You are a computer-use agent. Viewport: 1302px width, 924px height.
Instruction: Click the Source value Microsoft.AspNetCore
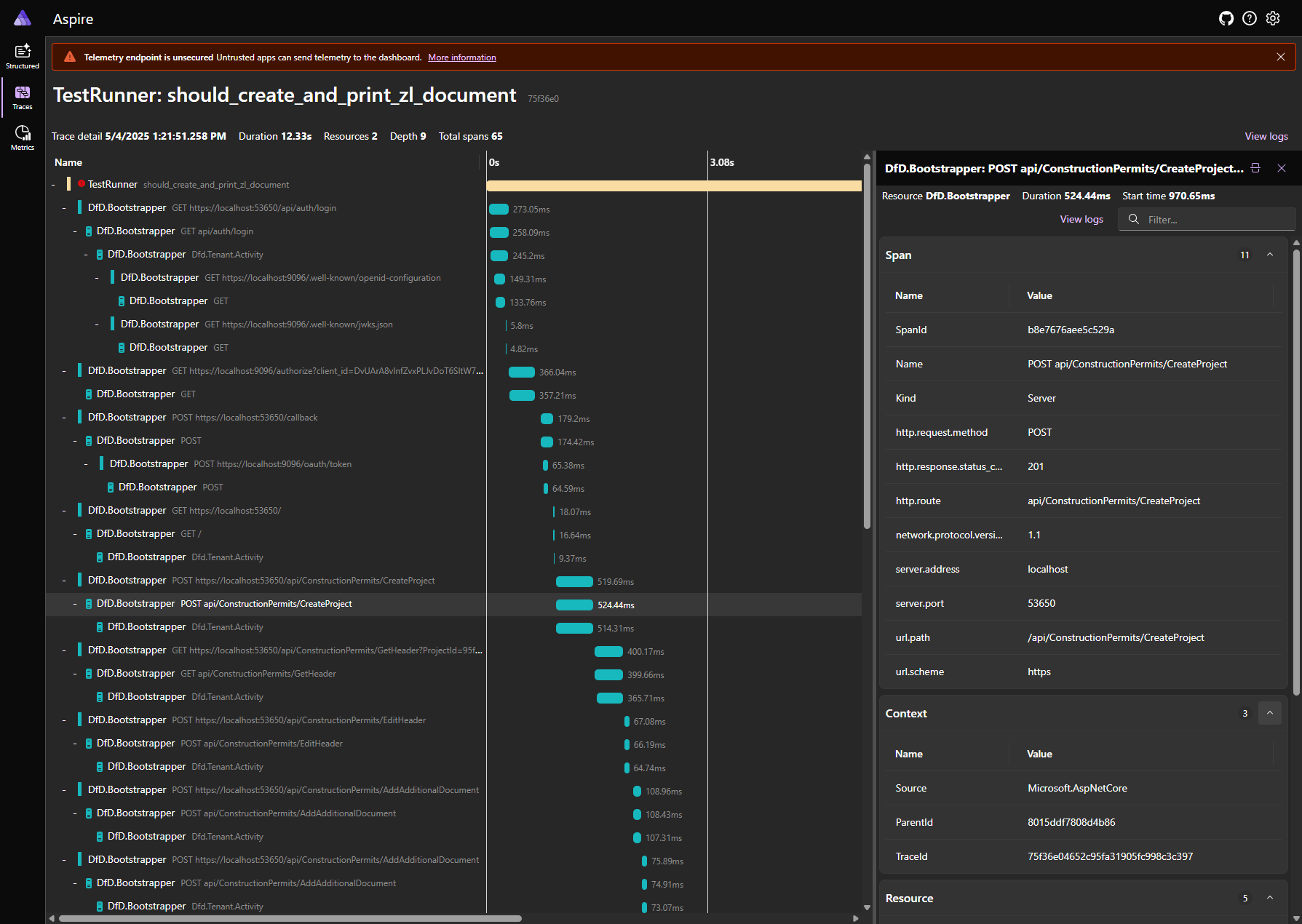(x=1077, y=788)
